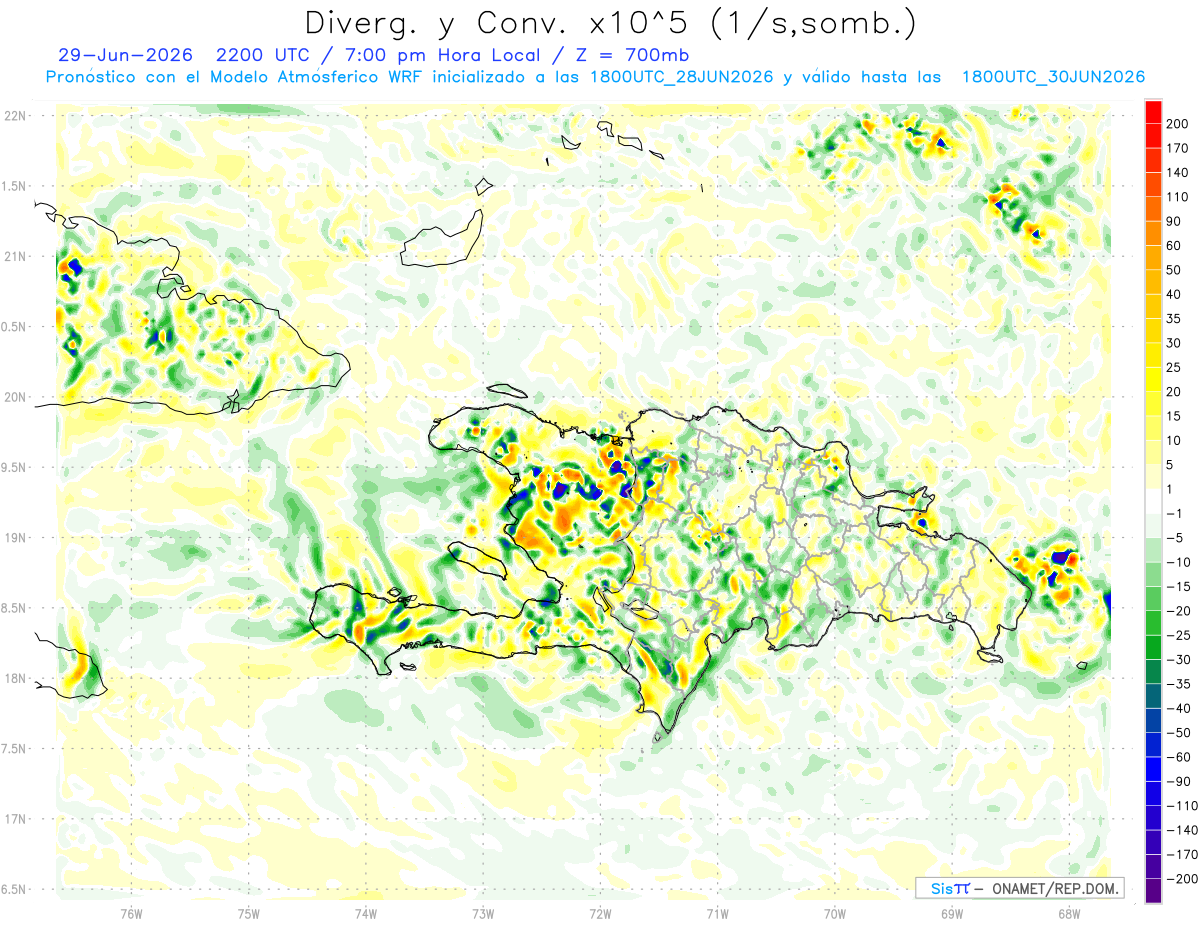Viewport: 1200px width, 927px height.
Task: Click the '-110' value on the color scale
Action: pyautogui.click(x=1181, y=806)
